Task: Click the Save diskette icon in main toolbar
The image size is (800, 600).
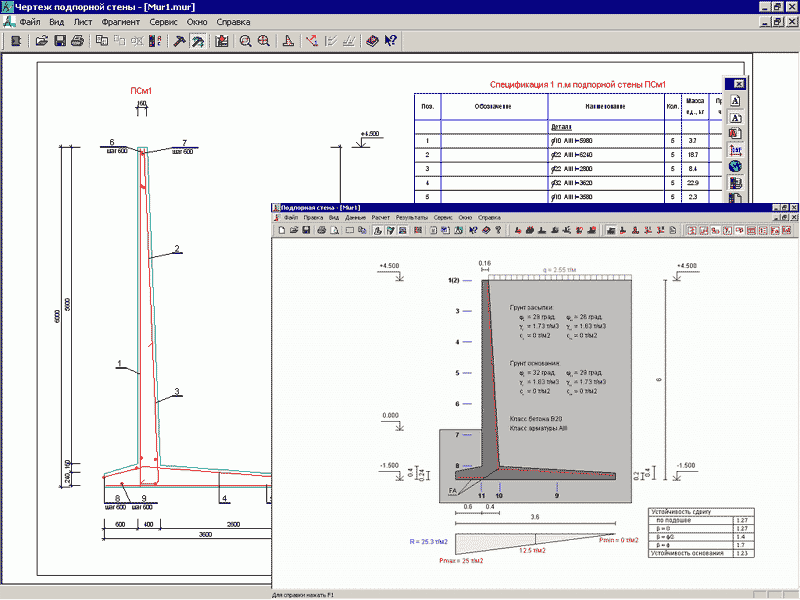Action: point(60,41)
